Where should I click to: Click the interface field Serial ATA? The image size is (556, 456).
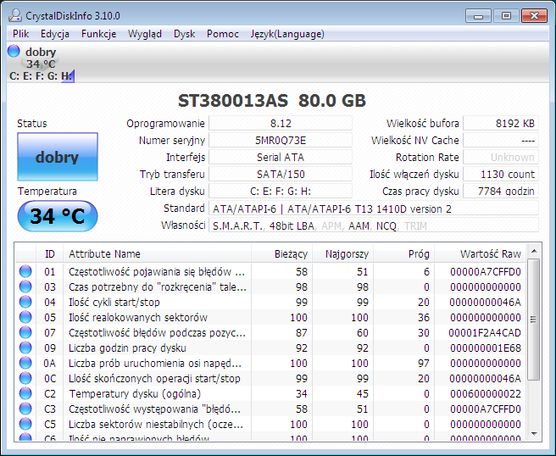(x=280, y=157)
